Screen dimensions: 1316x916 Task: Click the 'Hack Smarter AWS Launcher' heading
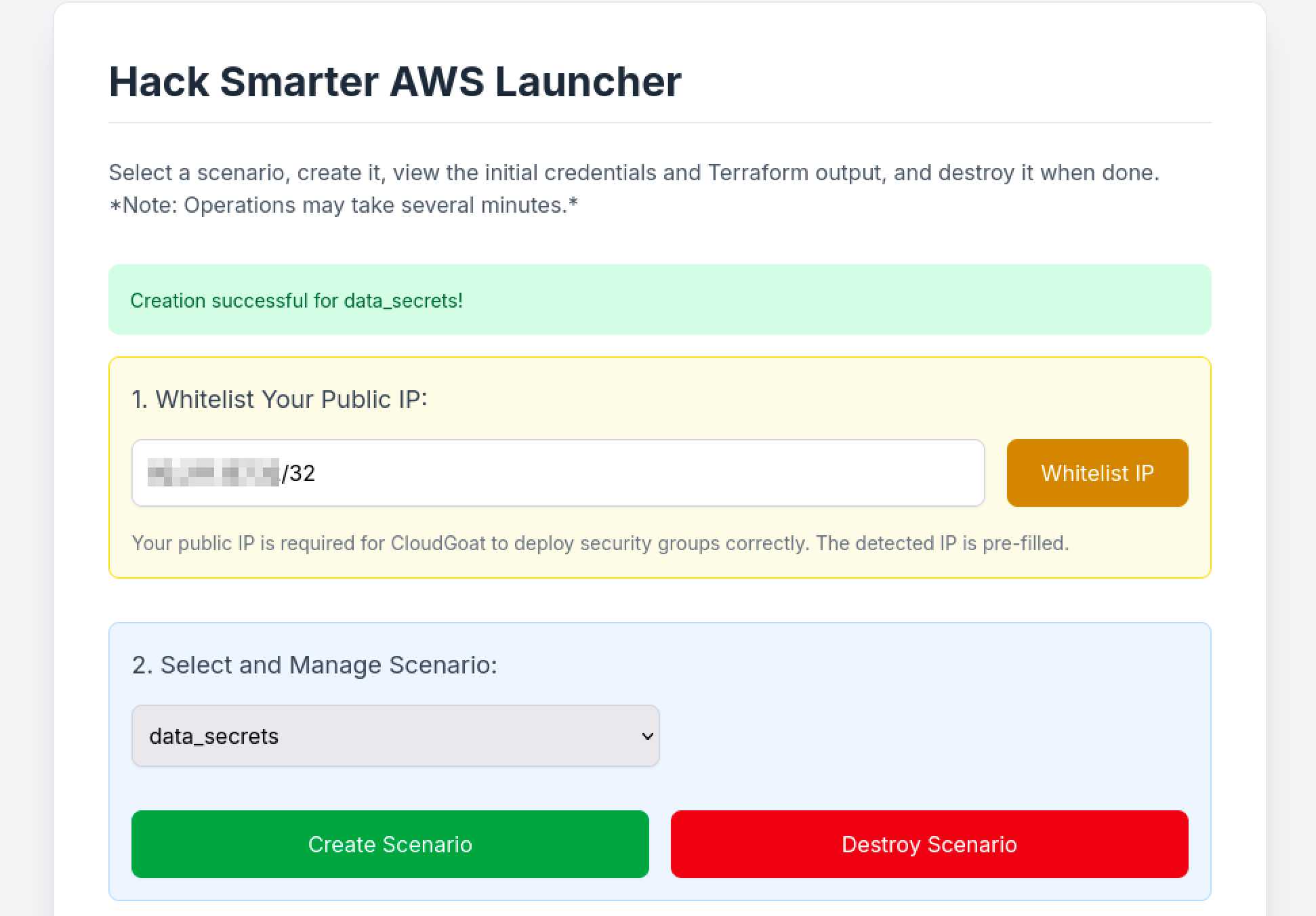click(394, 81)
